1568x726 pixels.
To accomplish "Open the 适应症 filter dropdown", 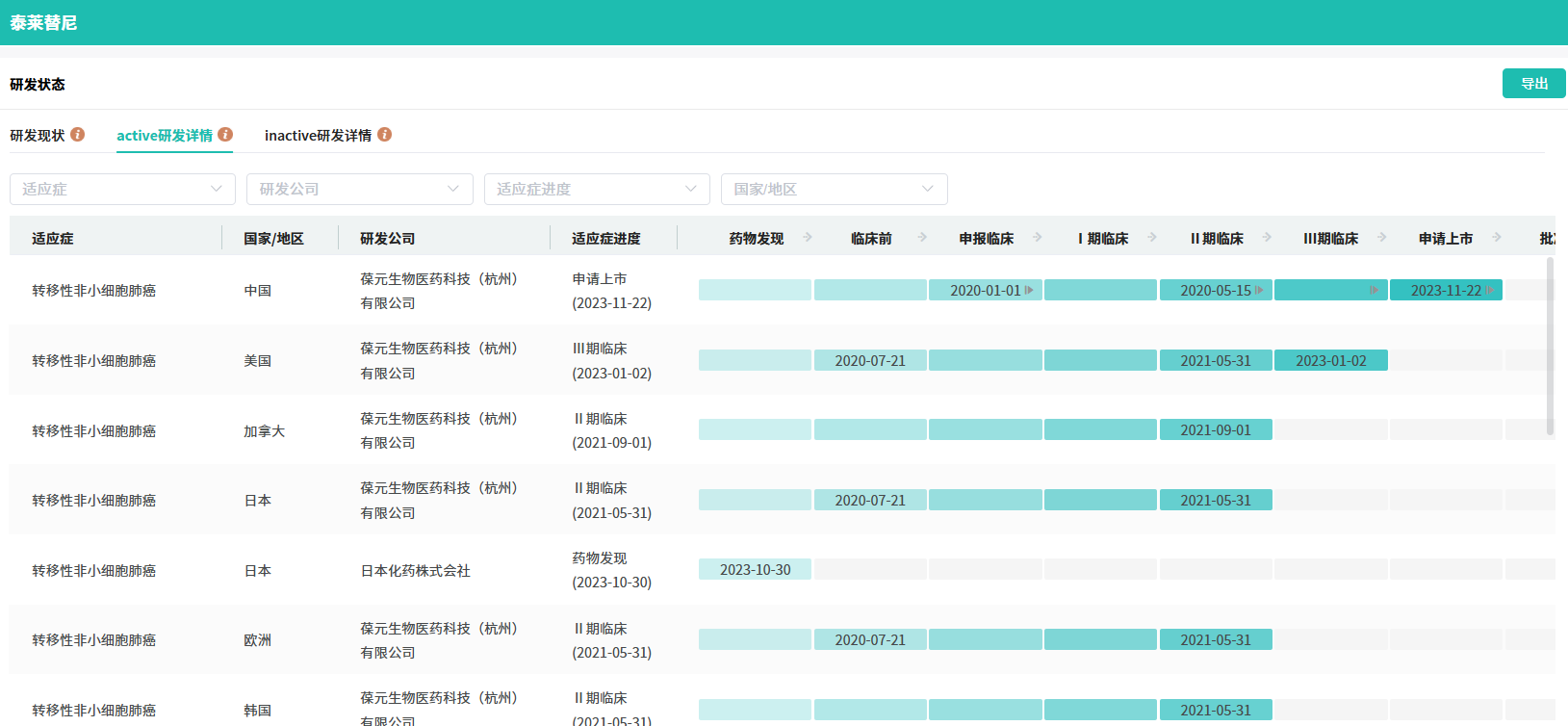I will point(122,189).
